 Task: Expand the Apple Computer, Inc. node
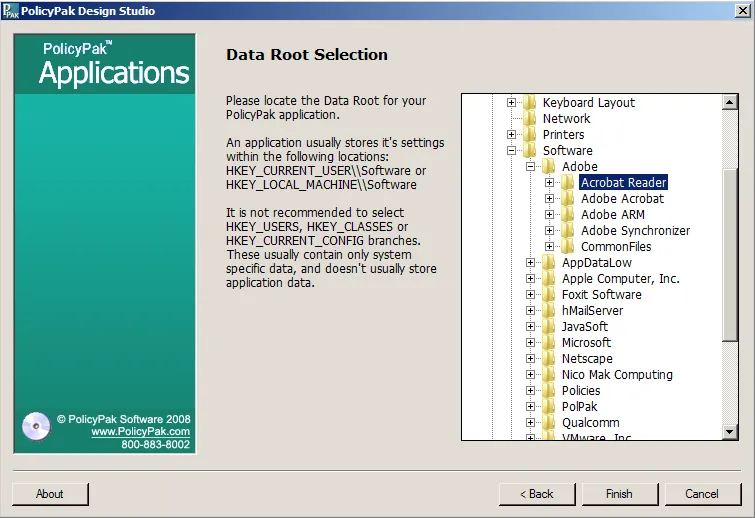point(530,278)
